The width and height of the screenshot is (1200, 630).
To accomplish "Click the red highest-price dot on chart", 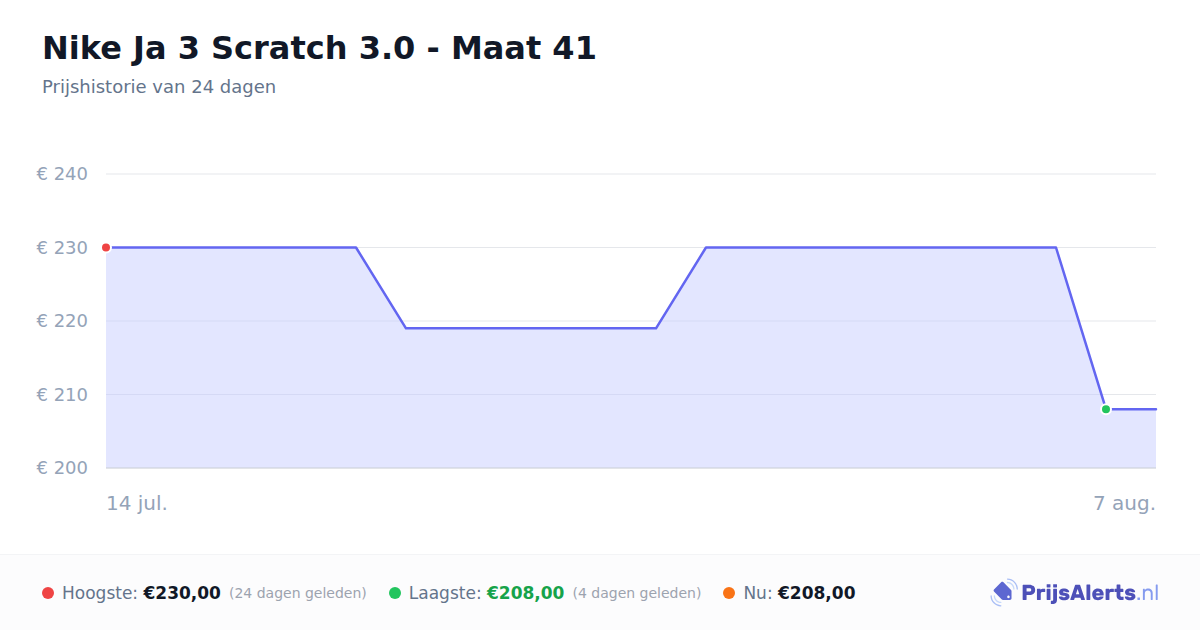I will coord(106,247).
